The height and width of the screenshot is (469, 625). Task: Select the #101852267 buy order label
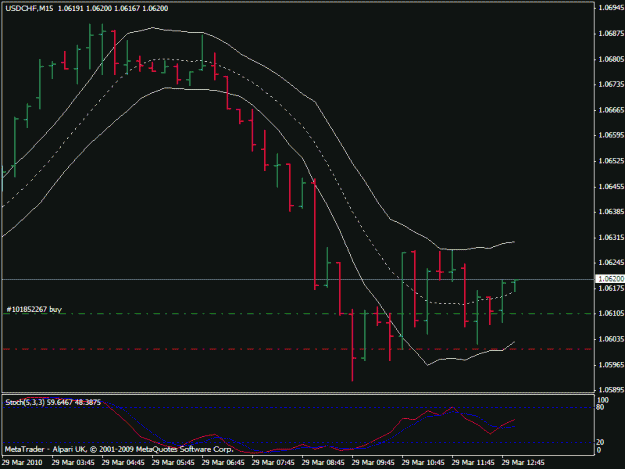pos(34,309)
